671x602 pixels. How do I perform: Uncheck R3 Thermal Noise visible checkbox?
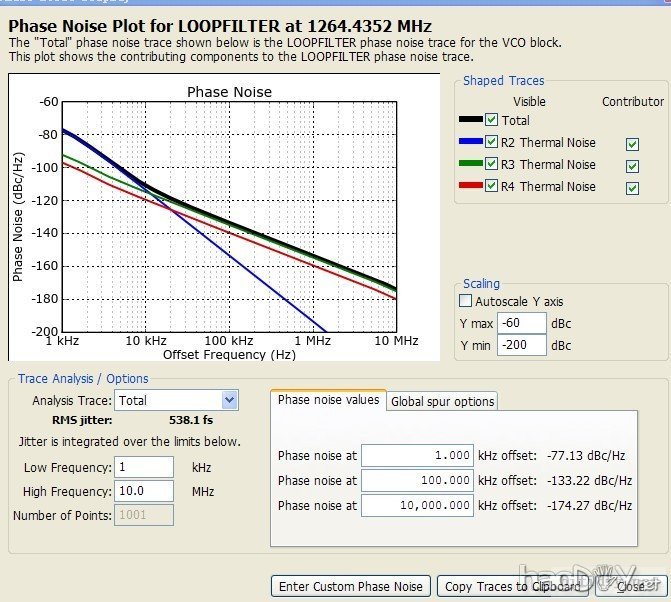coord(491,164)
